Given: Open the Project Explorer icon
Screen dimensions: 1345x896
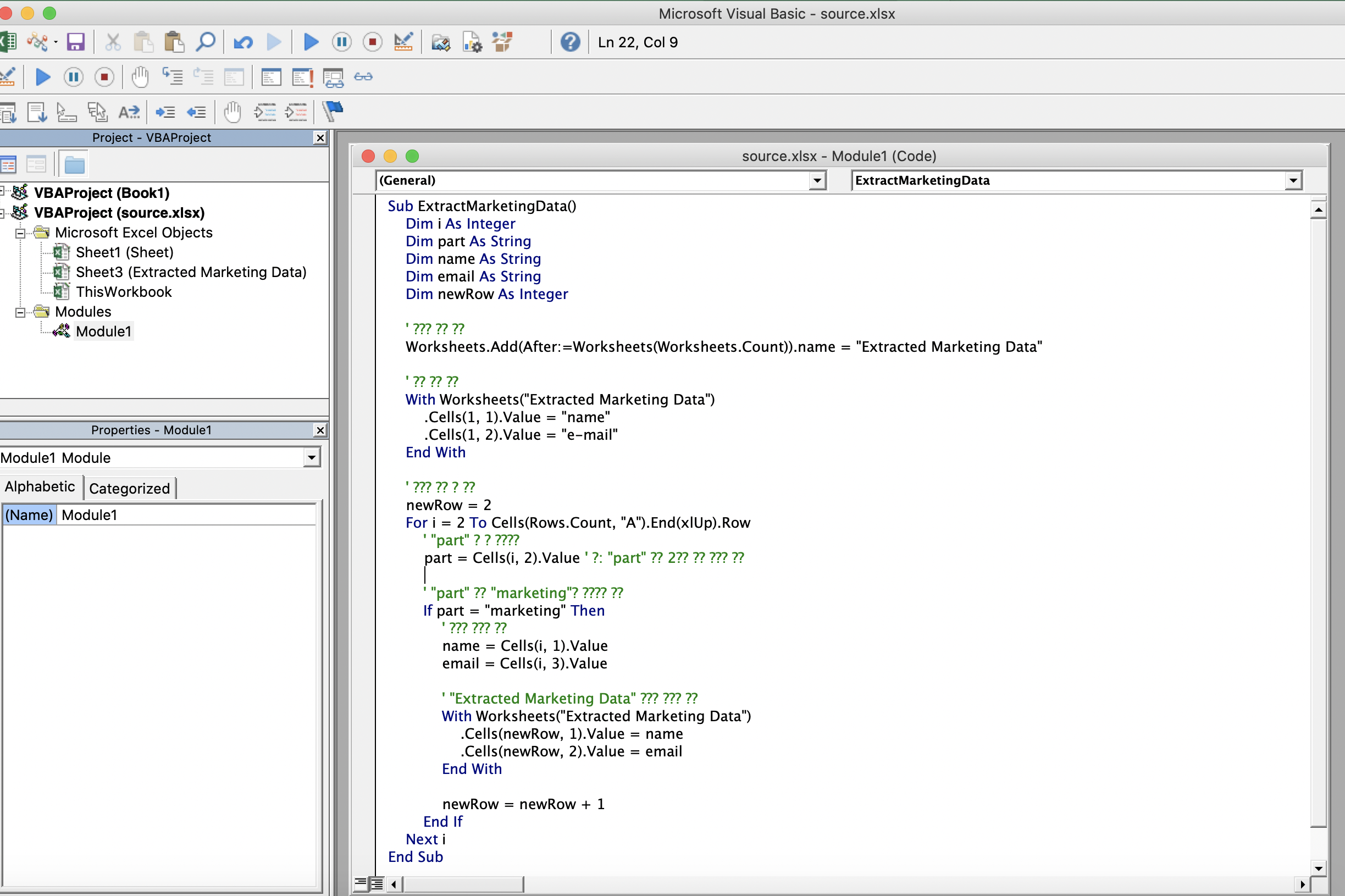Looking at the screenshot, I should point(440,42).
